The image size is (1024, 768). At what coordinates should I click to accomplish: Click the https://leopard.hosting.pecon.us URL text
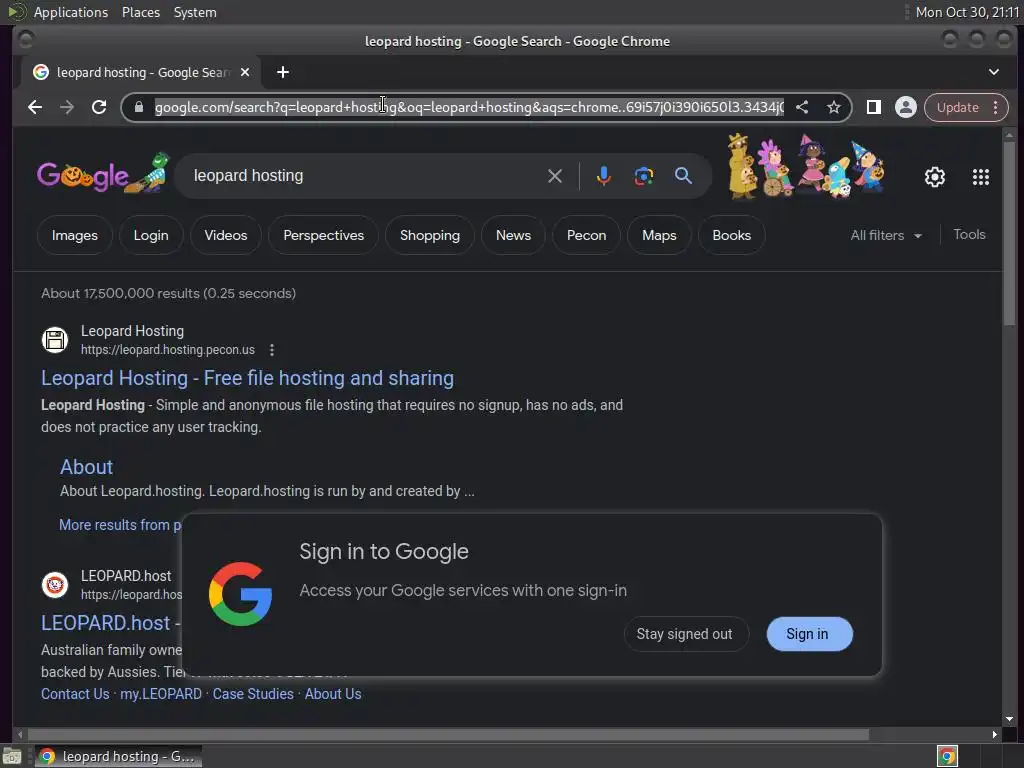pos(168,350)
